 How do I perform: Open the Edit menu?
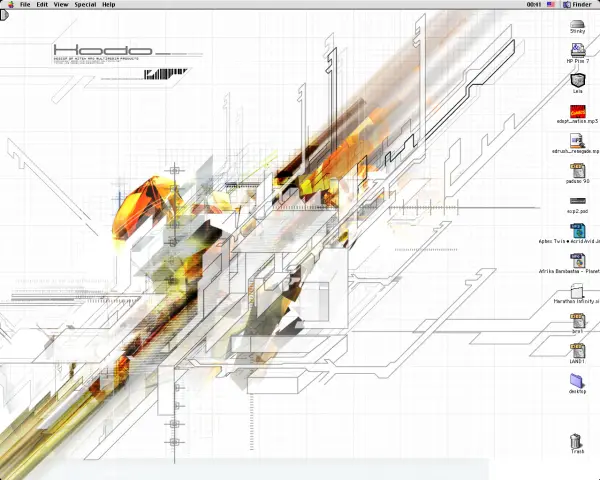pyautogui.click(x=42, y=5)
